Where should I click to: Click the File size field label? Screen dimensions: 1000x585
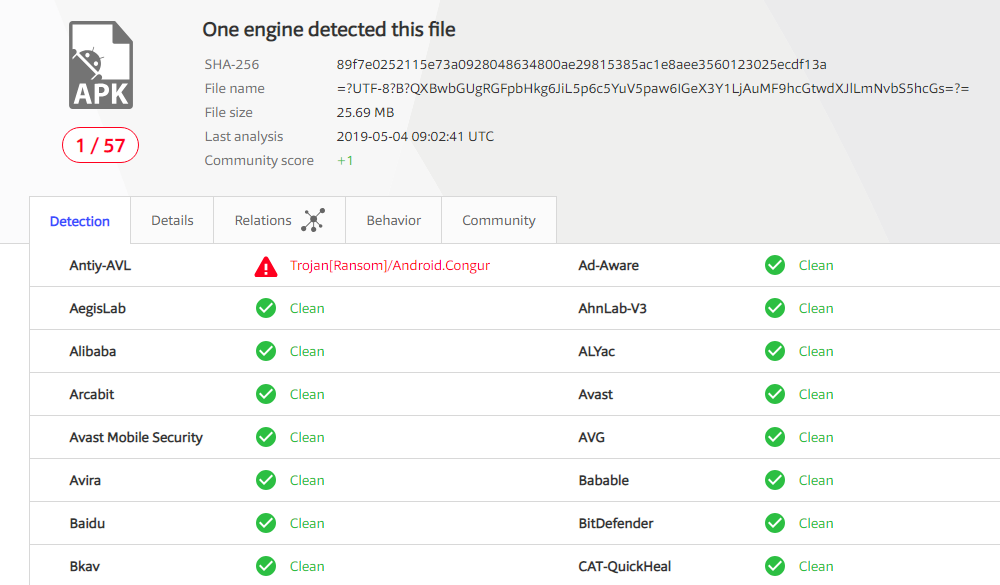(228, 112)
